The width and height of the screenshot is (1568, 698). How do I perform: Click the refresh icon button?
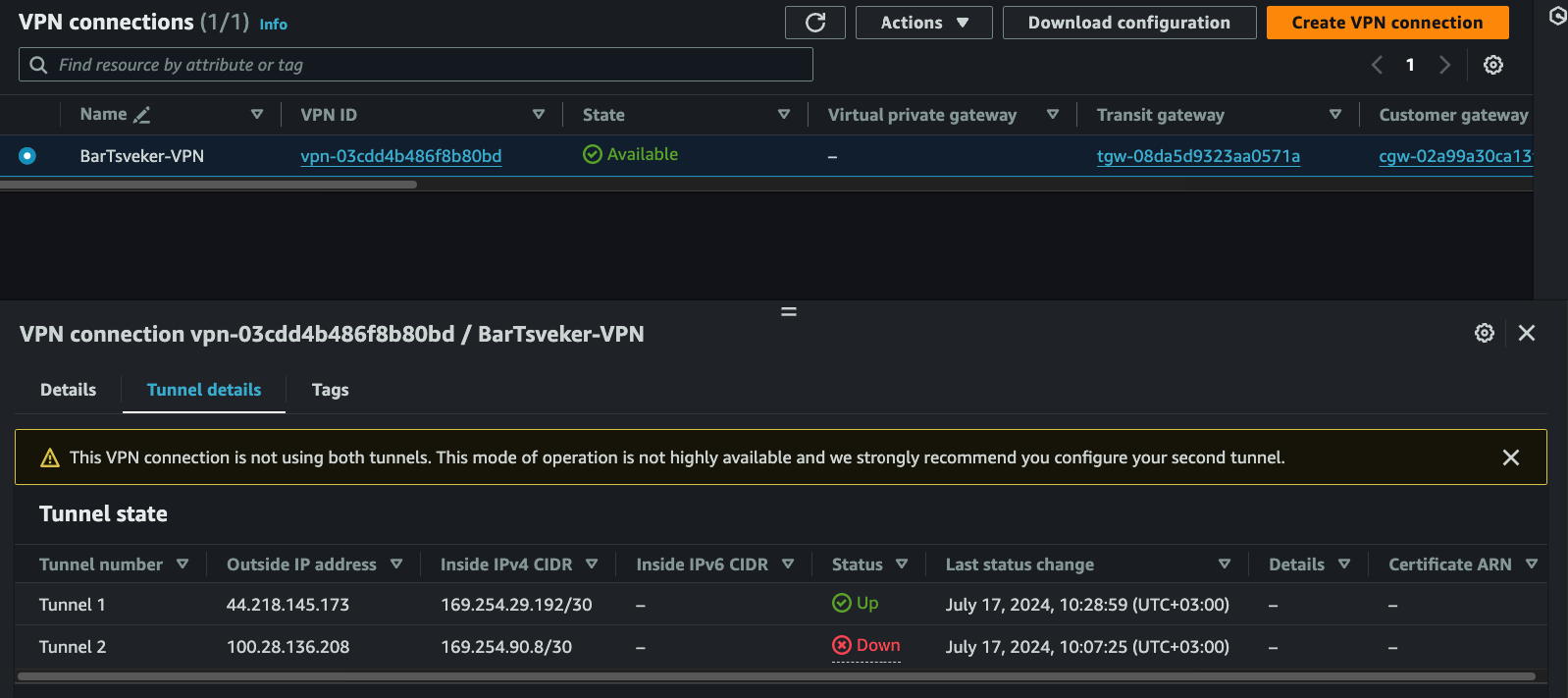click(x=814, y=23)
